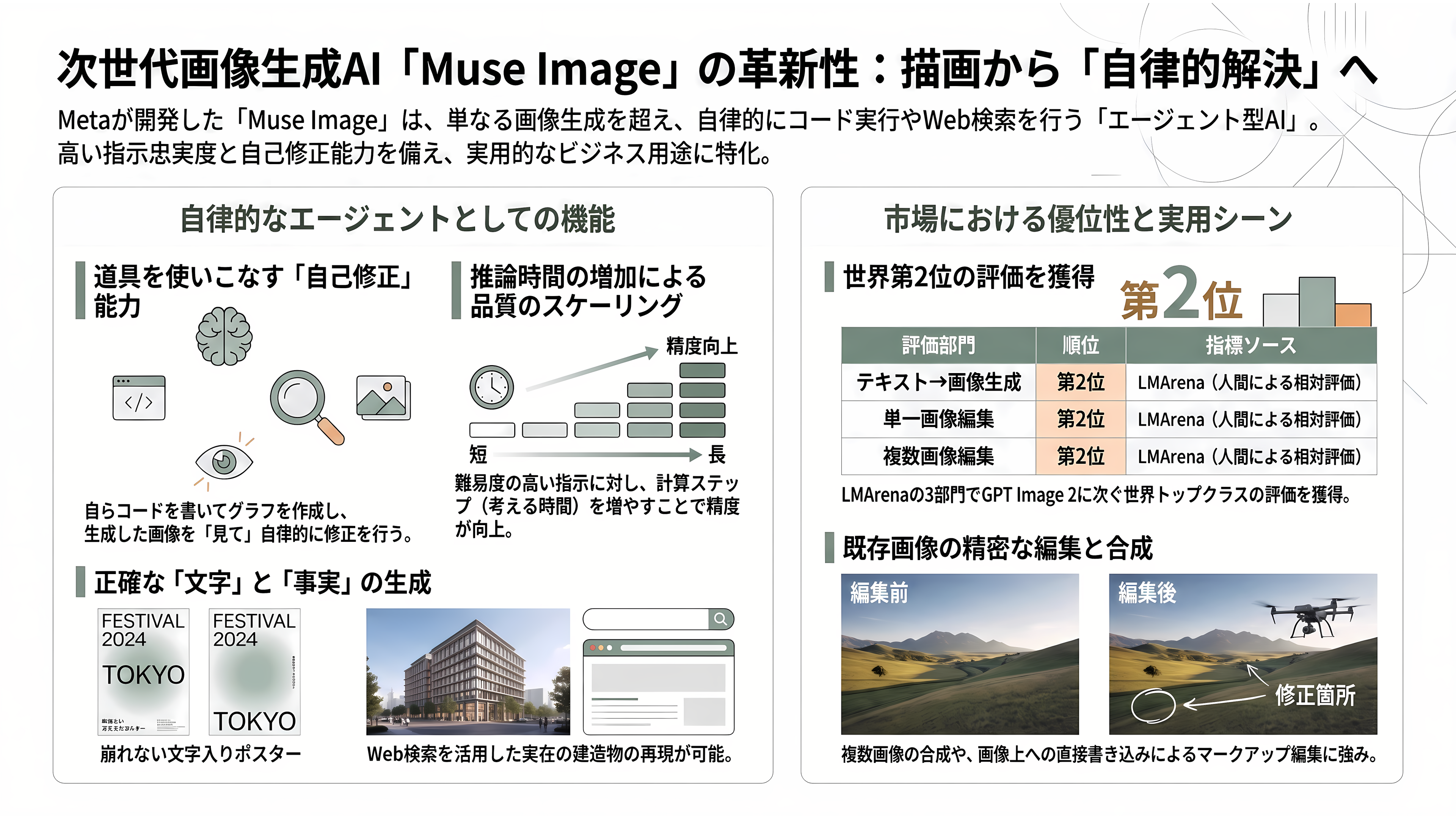Image resolution: width=1456 pixels, height=819 pixels.
Task: Click the hand-drawn circle in 編集後 image
Action: click(x=1153, y=706)
